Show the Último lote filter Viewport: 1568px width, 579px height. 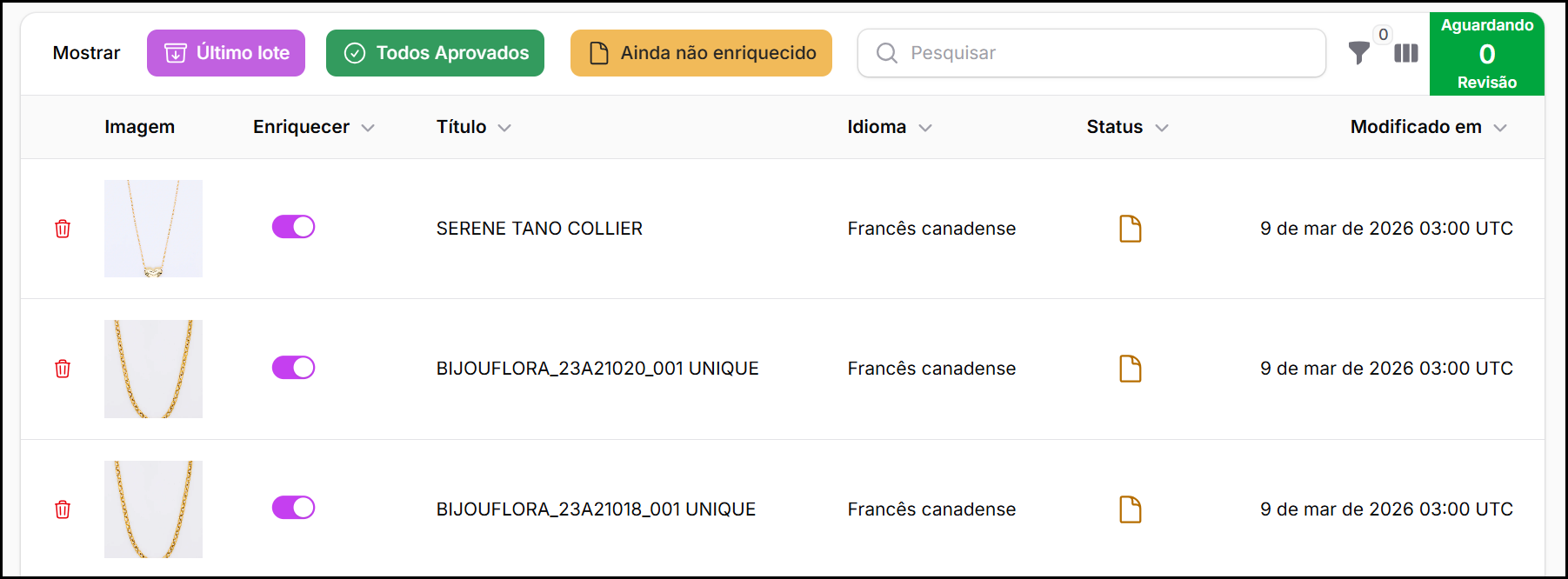226,53
